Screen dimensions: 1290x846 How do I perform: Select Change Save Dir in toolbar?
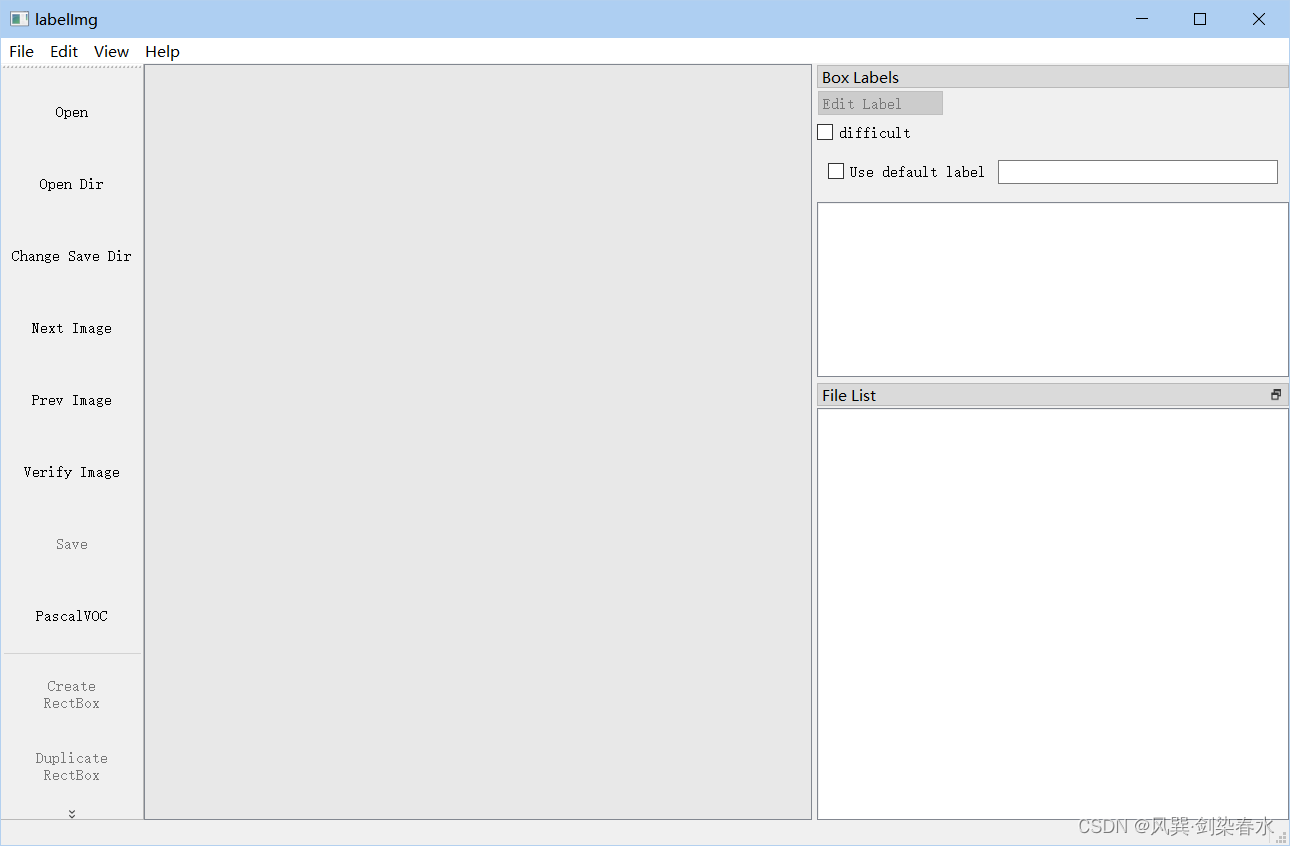(x=72, y=257)
